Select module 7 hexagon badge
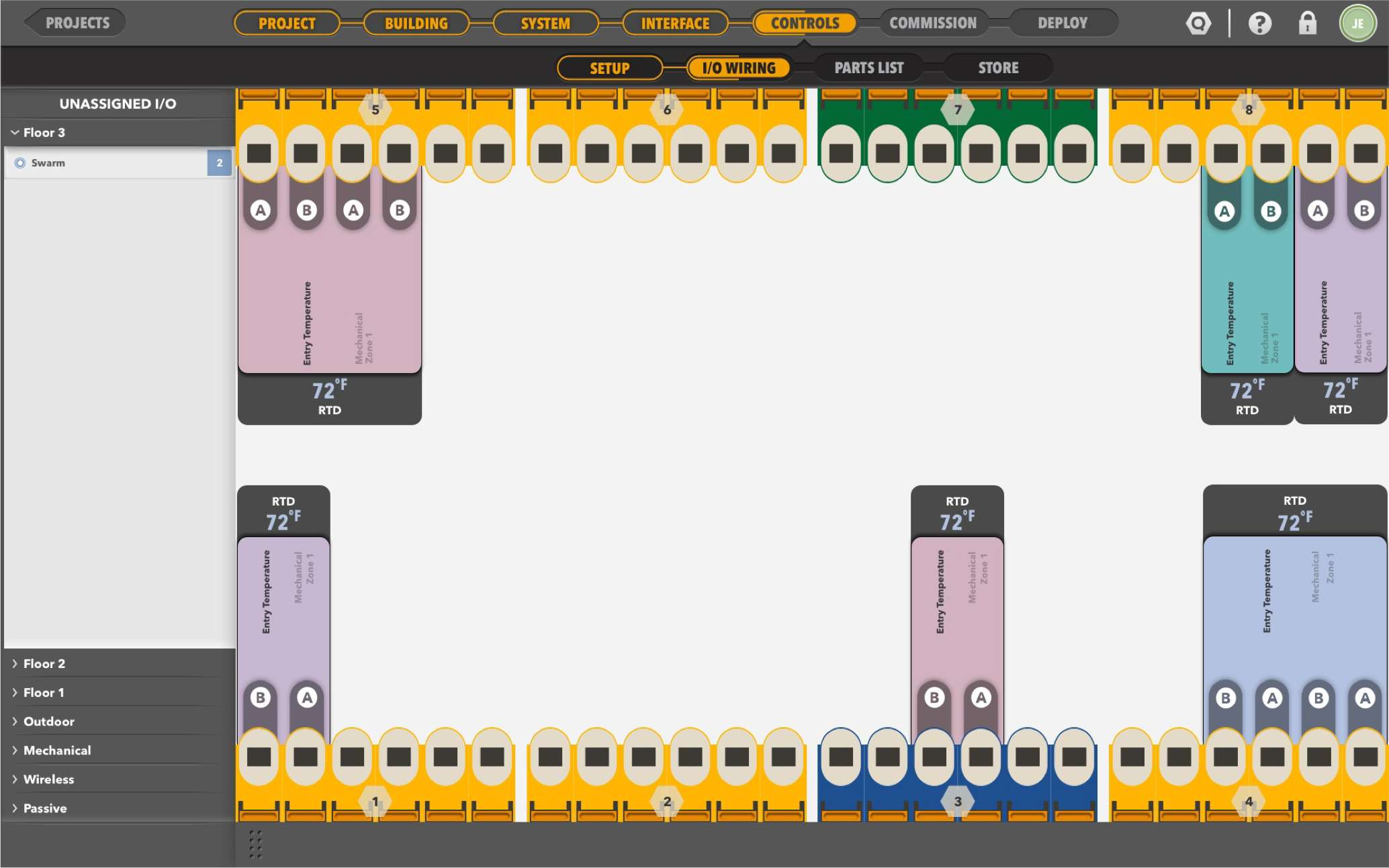The width and height of the screenshot is (1389, 868). (x=958, y=109)
